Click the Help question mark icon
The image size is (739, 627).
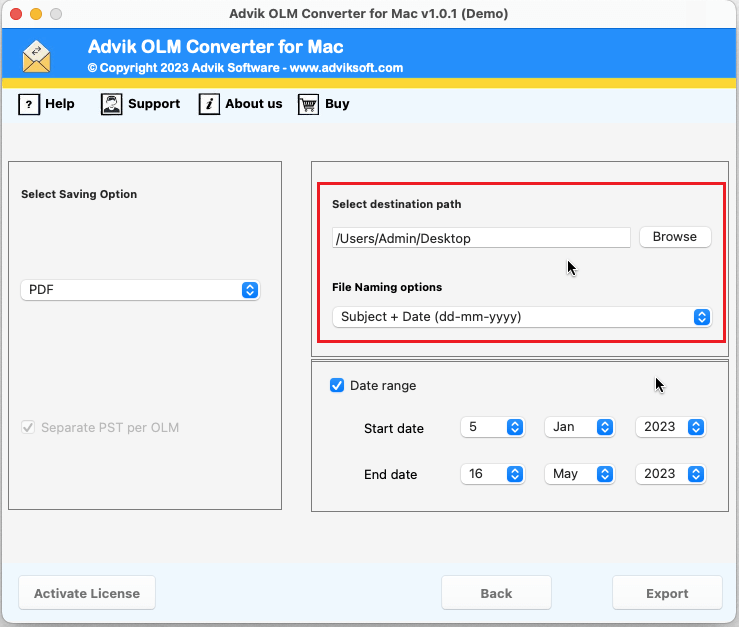click(29, 104)
